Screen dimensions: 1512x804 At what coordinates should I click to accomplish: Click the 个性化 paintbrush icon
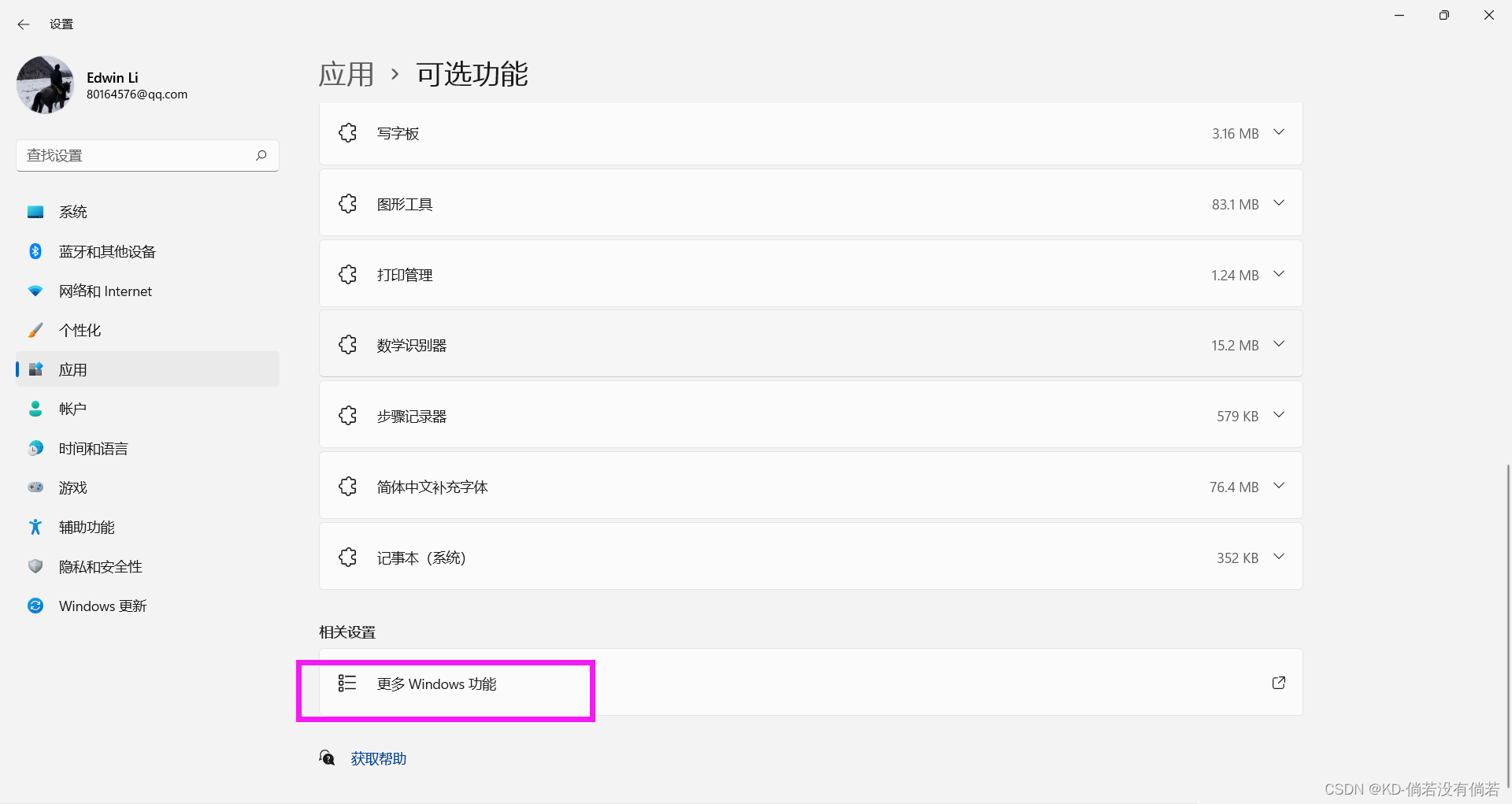(35, 330)
